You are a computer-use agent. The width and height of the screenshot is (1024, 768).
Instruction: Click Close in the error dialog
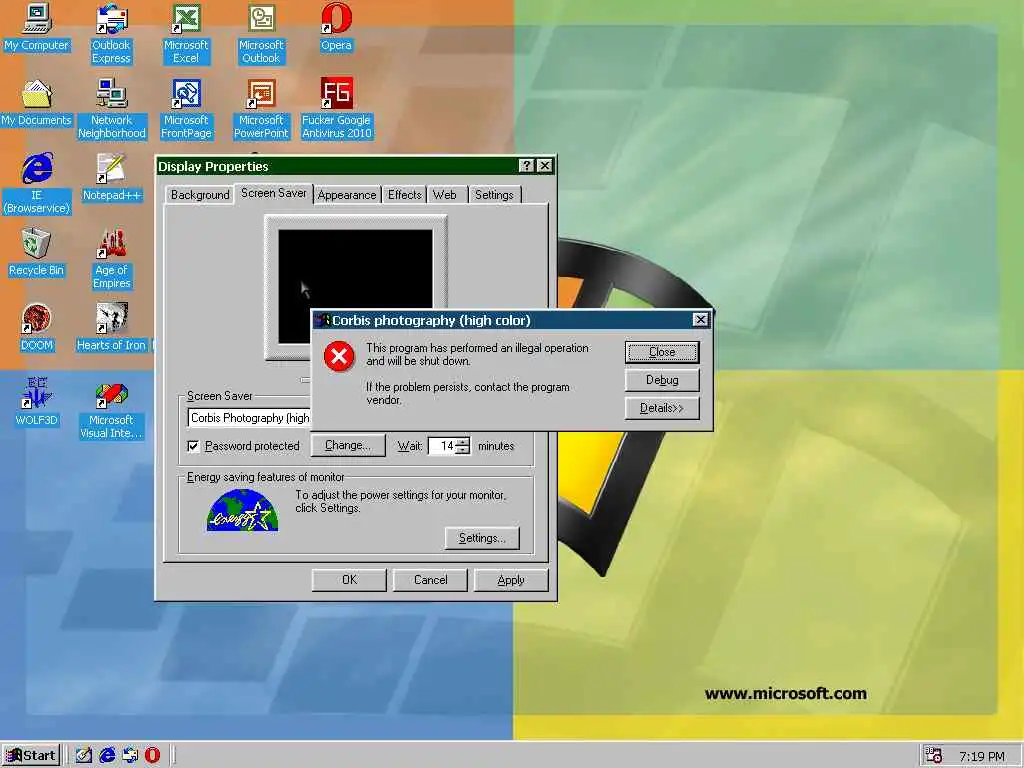[662, 352]
